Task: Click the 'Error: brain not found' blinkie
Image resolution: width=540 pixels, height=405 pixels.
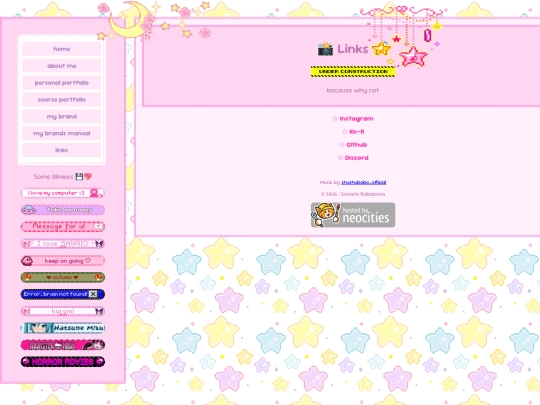Action: [63, 294]
